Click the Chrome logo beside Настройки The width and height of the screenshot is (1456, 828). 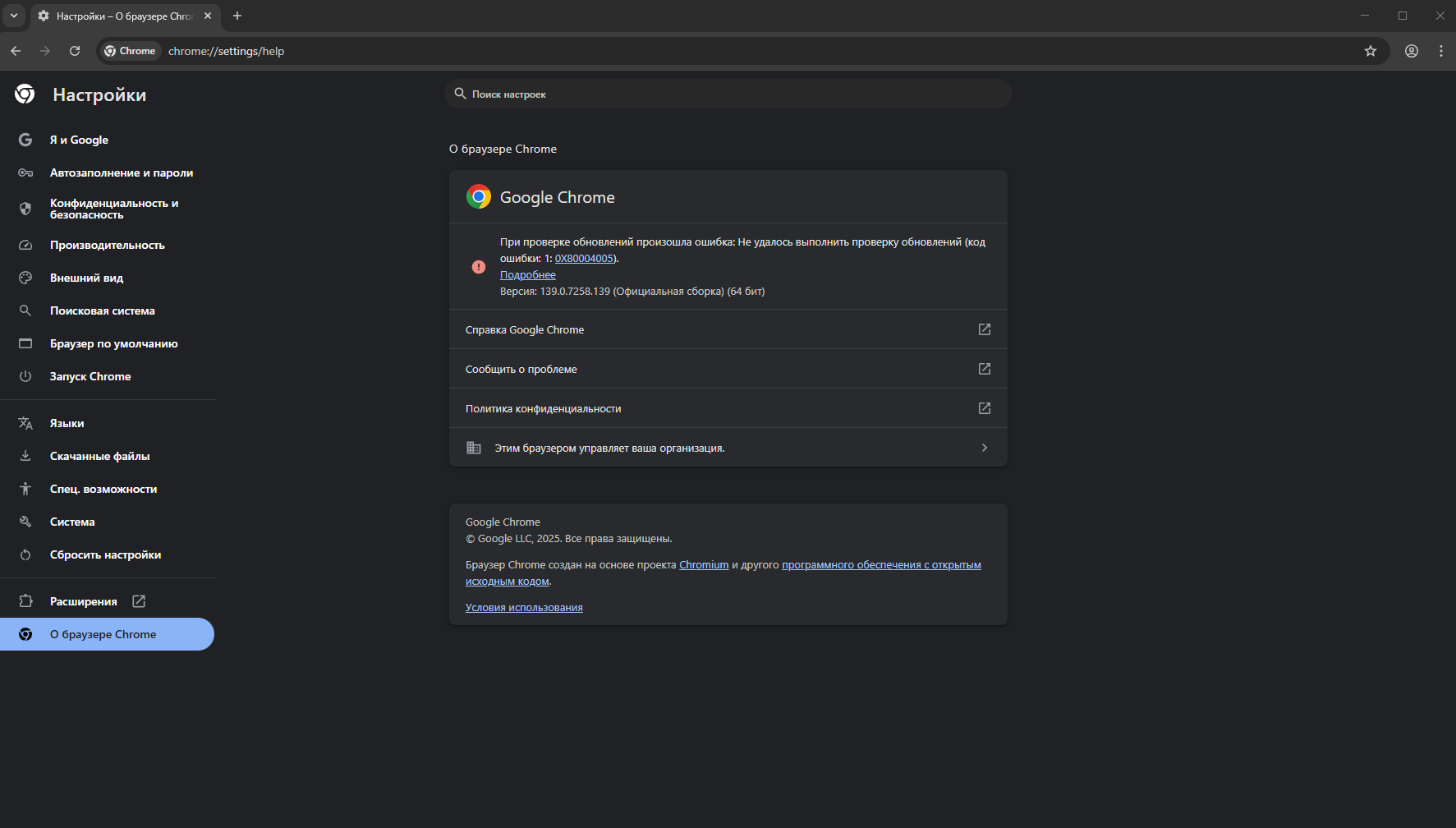25,94
